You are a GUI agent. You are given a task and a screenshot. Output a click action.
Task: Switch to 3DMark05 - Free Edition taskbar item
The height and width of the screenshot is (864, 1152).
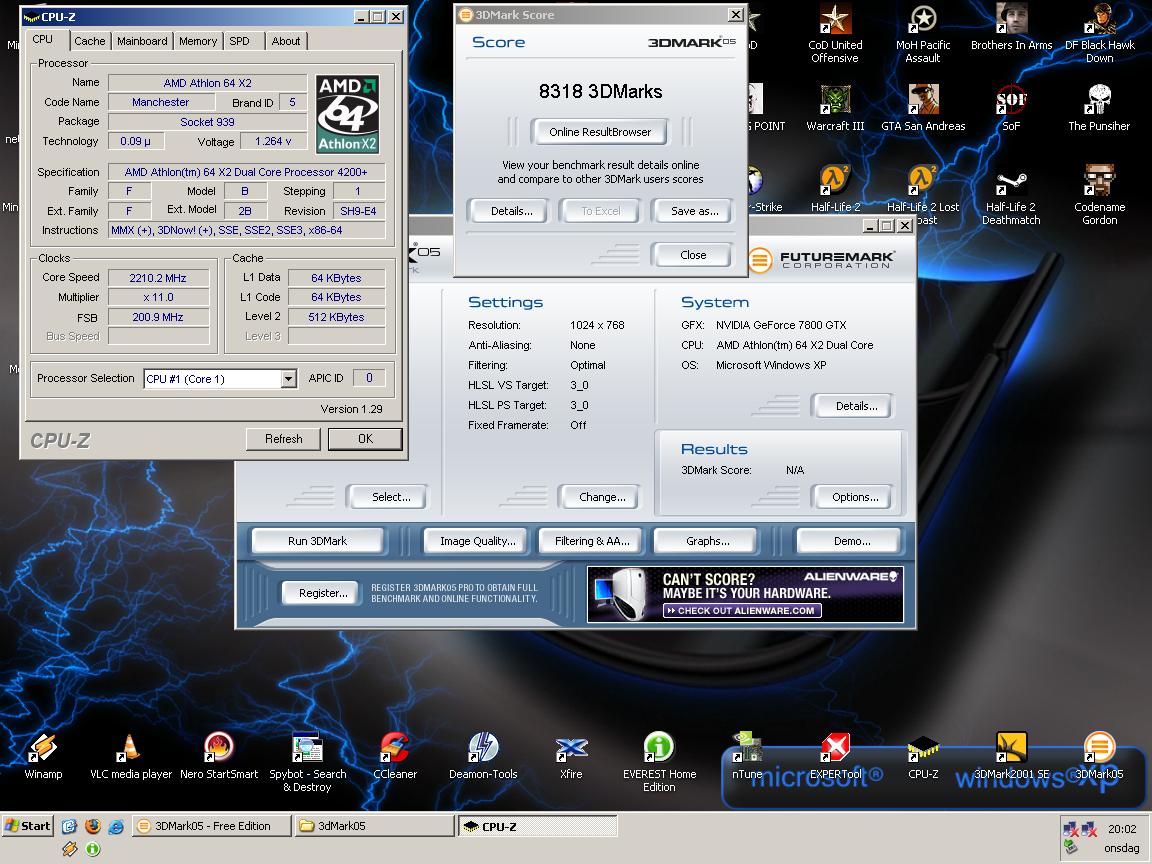click(x=212, y=826)
